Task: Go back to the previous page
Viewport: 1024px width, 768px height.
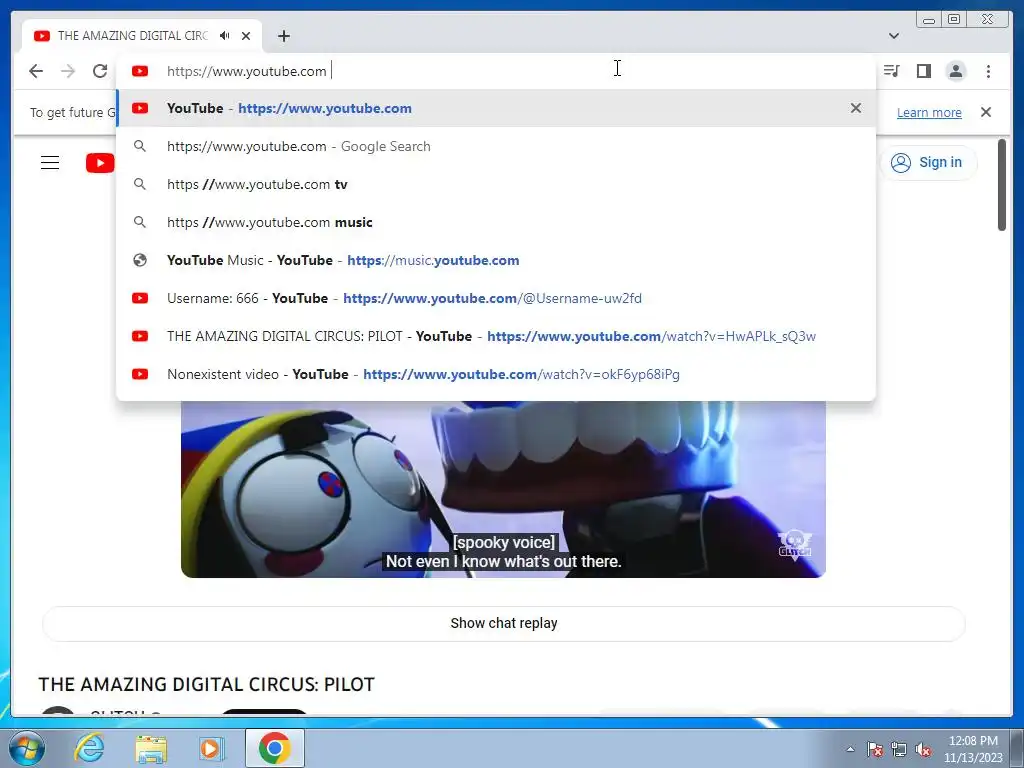Action: pyautogui.click(x=36, y=71)
